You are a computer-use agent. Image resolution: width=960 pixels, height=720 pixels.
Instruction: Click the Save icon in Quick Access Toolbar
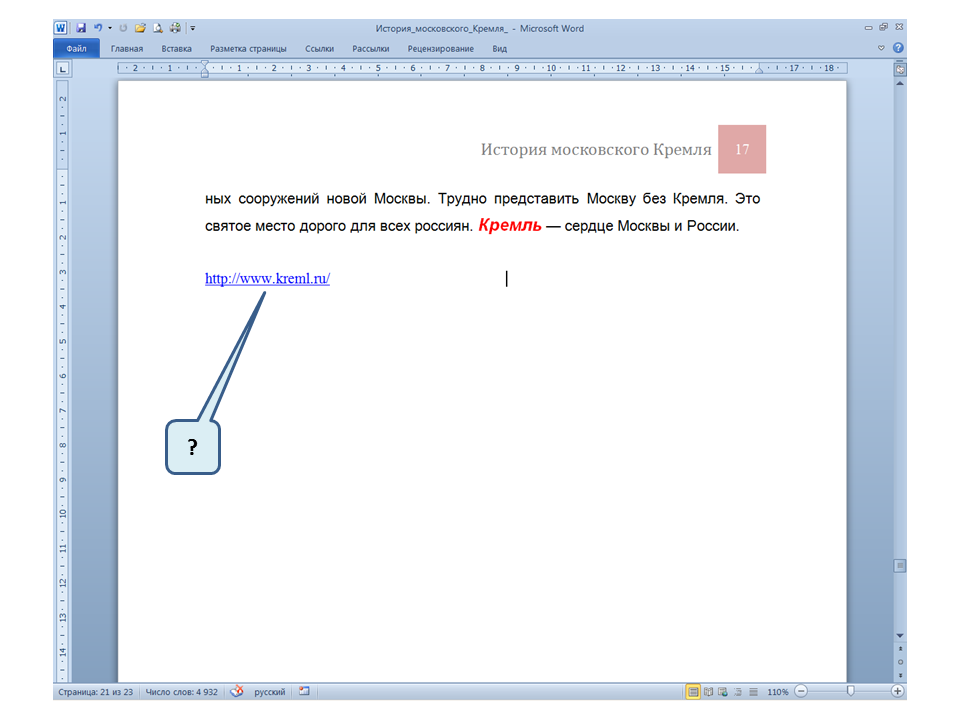(81, 29)
